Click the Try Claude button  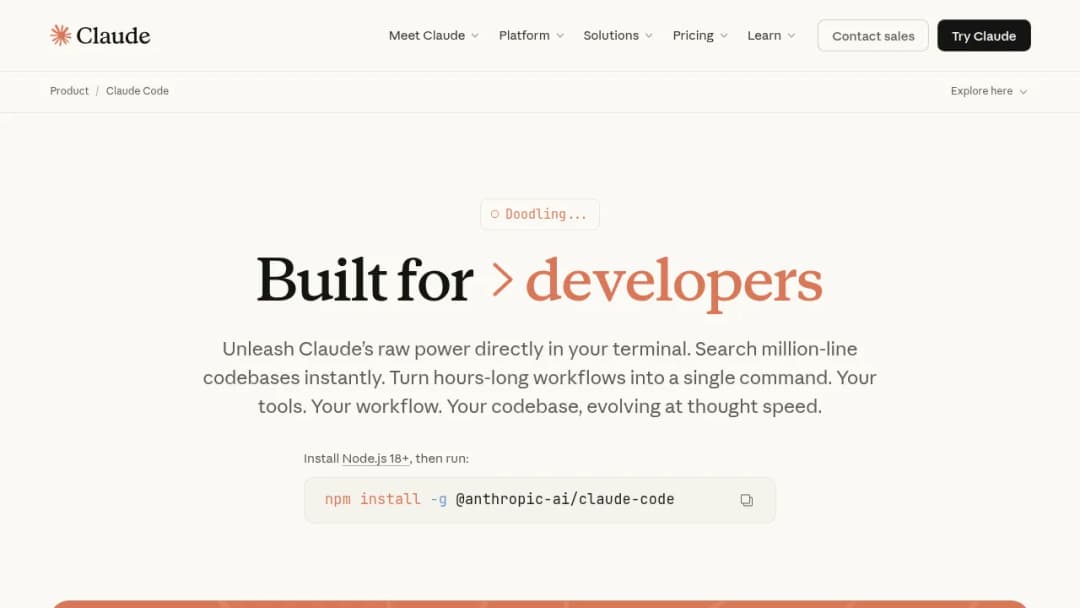[984, 36]
